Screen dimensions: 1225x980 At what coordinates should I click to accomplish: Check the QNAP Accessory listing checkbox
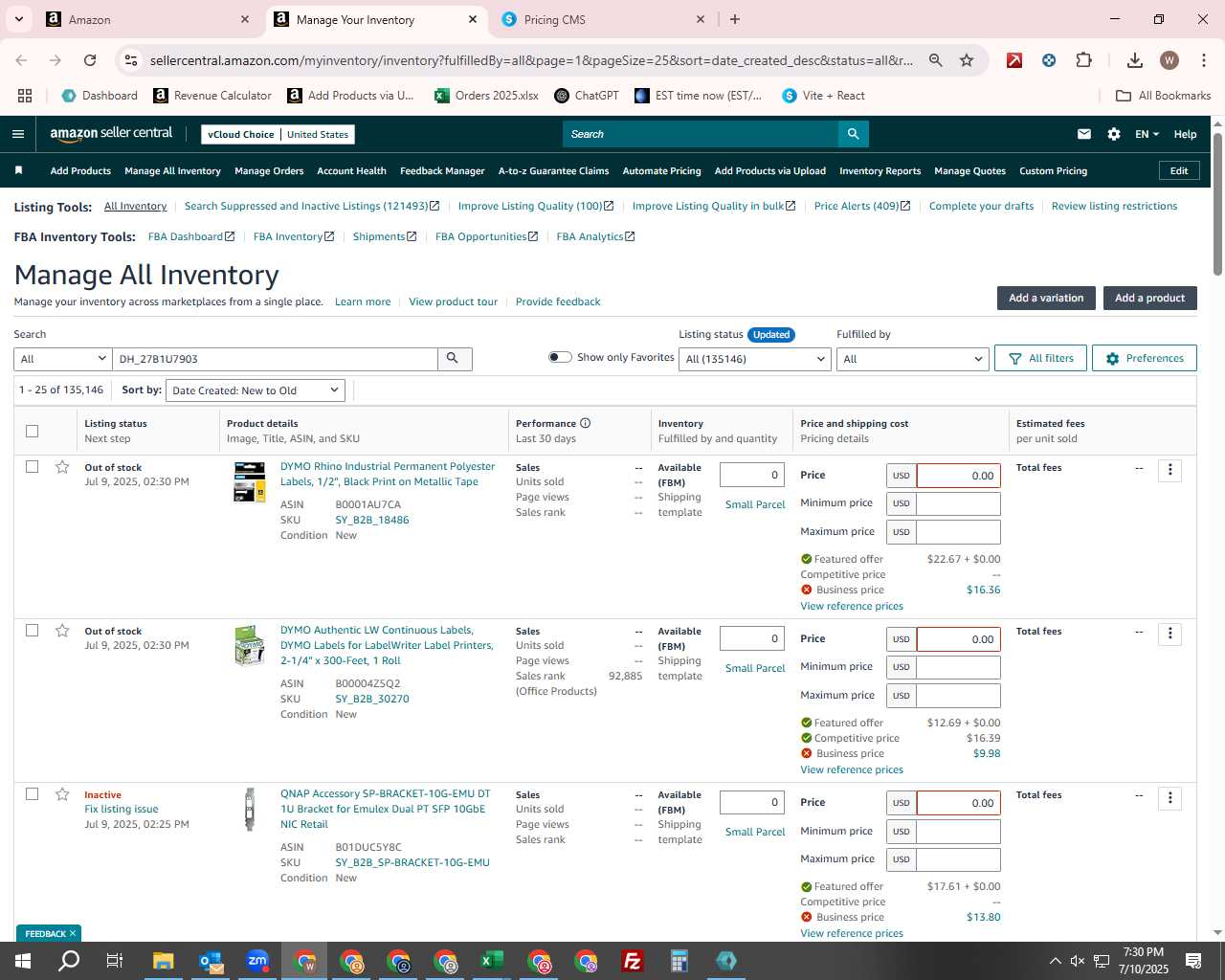click(32, 794)
